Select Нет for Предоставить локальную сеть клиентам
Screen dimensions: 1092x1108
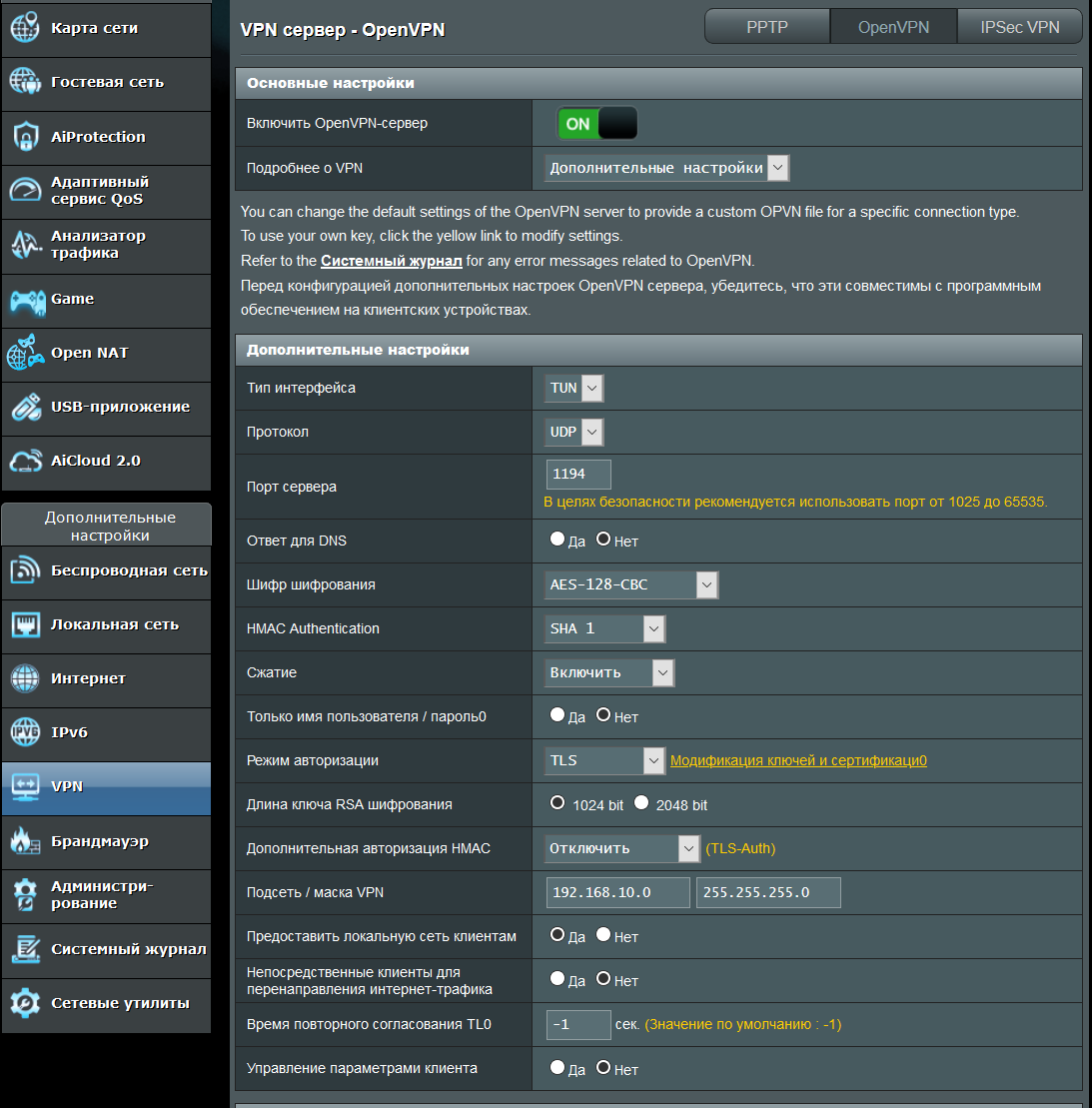tap(602, 935)
